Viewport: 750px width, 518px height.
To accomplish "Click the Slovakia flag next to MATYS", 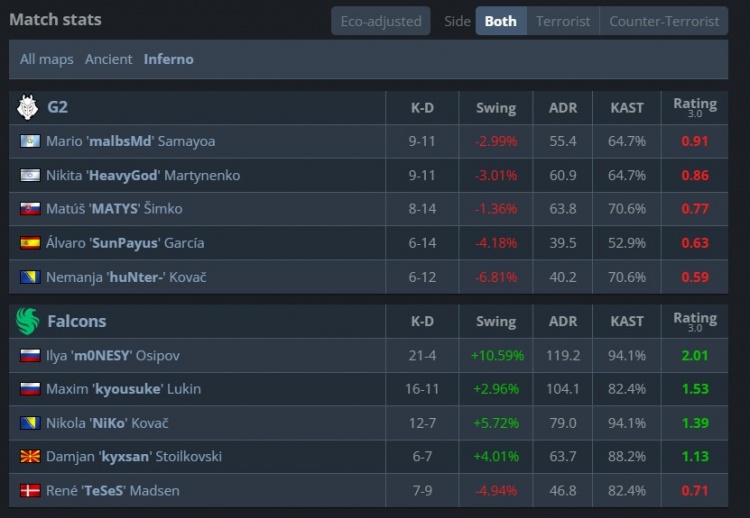I will pyautogui.click(x=29, y=209).
